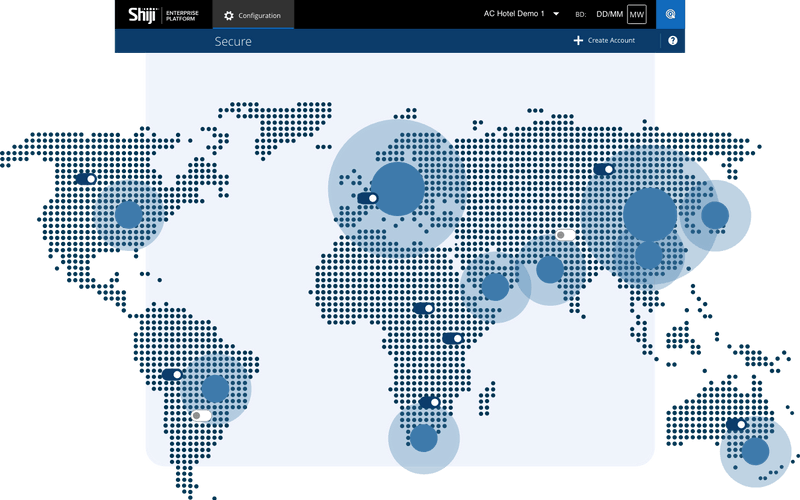Expand the AC Hotel Demo 1 dropdown
800x500 pixels.
[x=521, y=14]
